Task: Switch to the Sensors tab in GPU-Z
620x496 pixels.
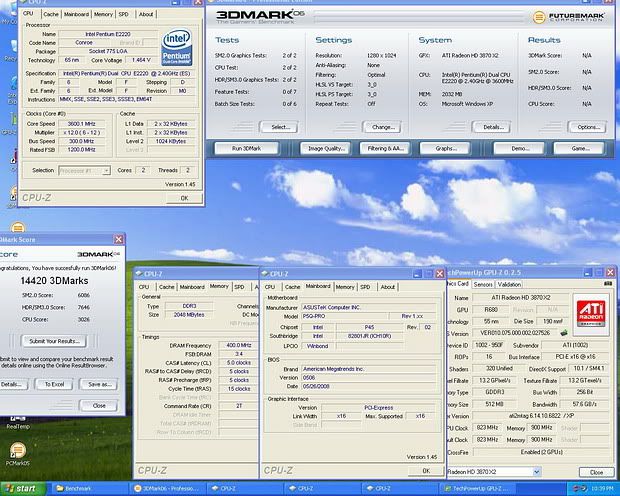Action: [x=483, y=284]
